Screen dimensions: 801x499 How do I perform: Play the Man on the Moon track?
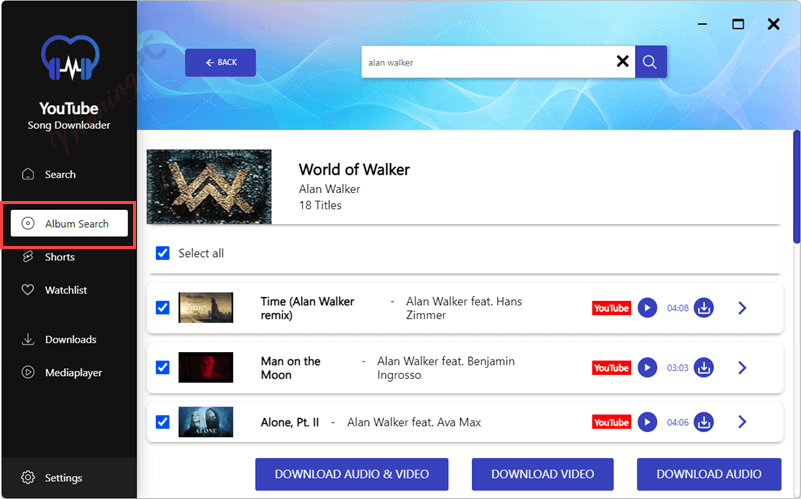click(647, 368)
